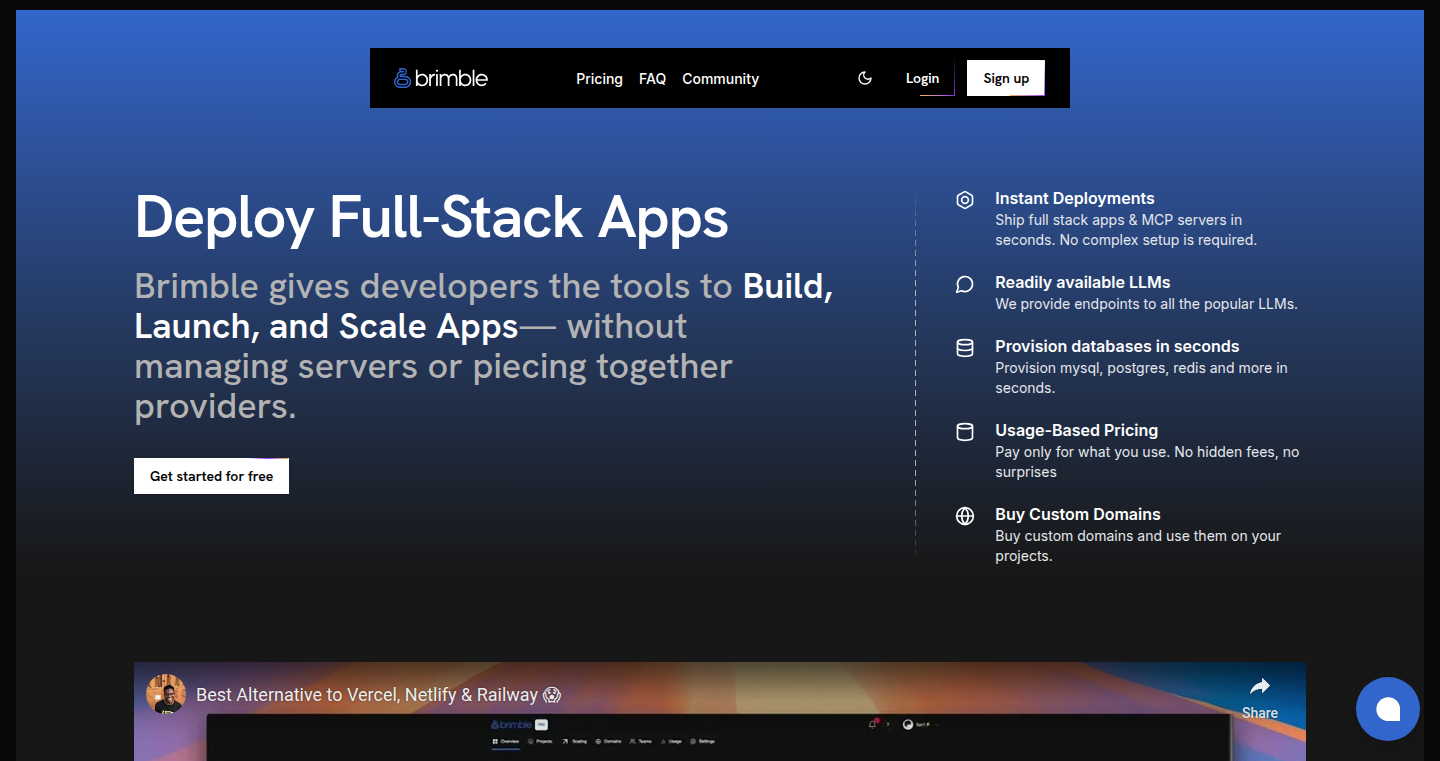Click the Instant Deployments hexagon icon
Image resolution: width=1440 pixels, height=761 pixels.
coord(965,200)
